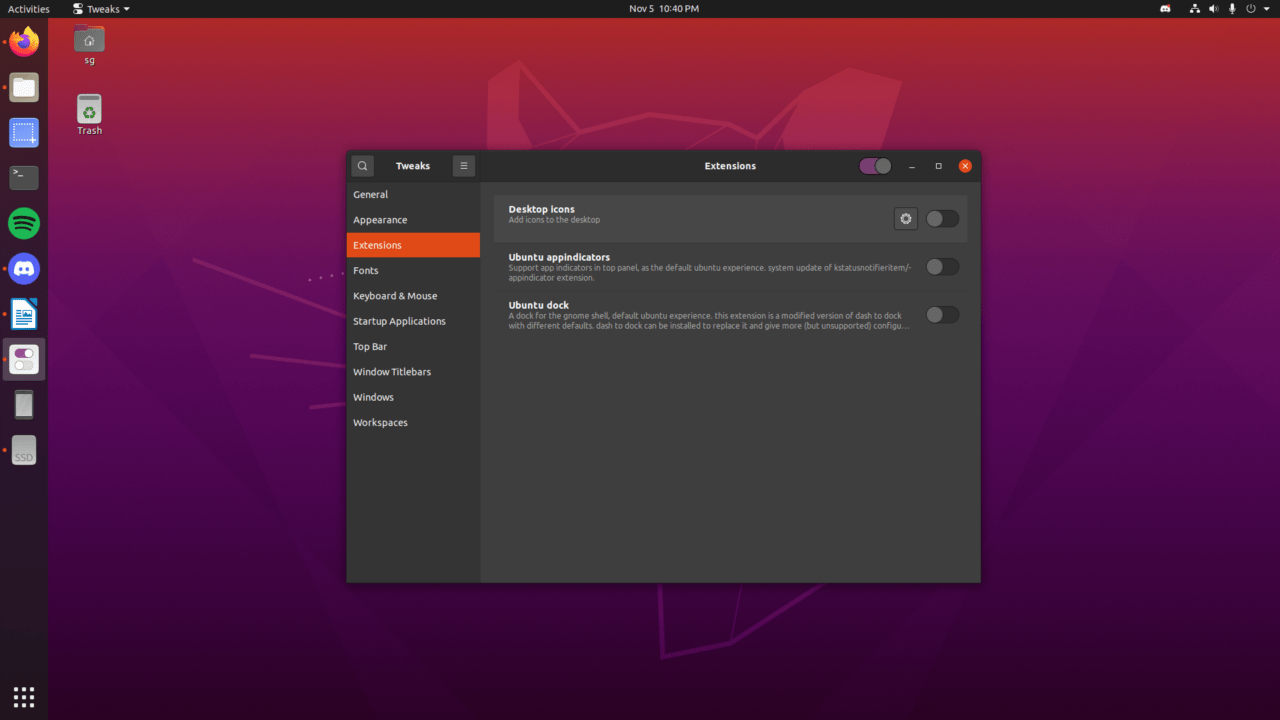Click the power icon in top bar
The width and height of the screenshot is (1280, 720).
point(1250,9)
